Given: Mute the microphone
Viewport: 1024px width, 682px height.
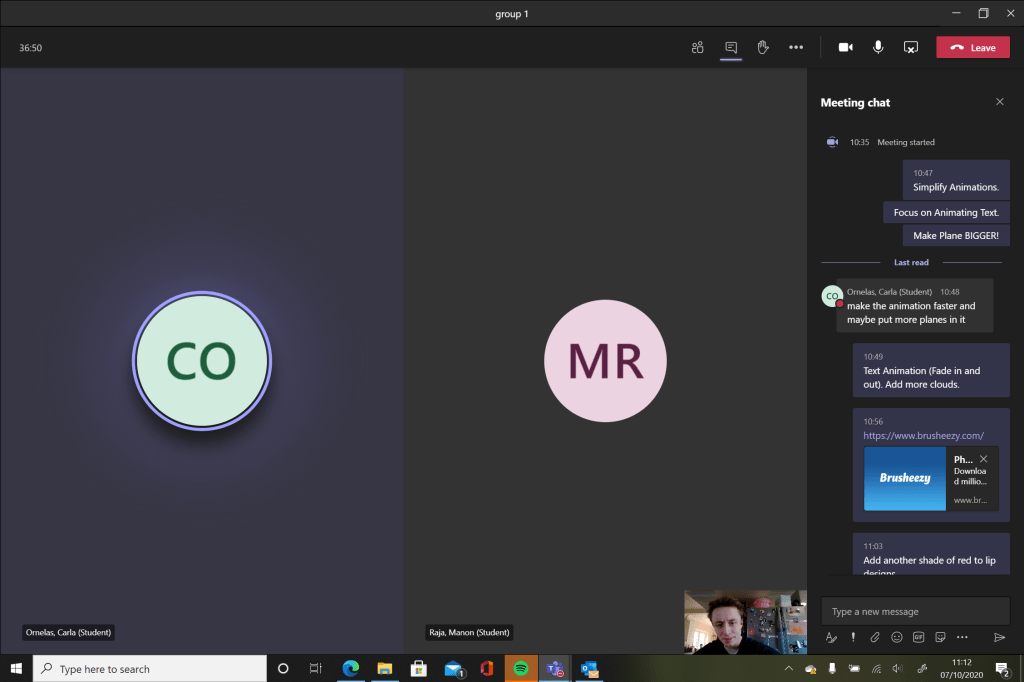Looking at the screenshot, I should (x=878, y=47).
